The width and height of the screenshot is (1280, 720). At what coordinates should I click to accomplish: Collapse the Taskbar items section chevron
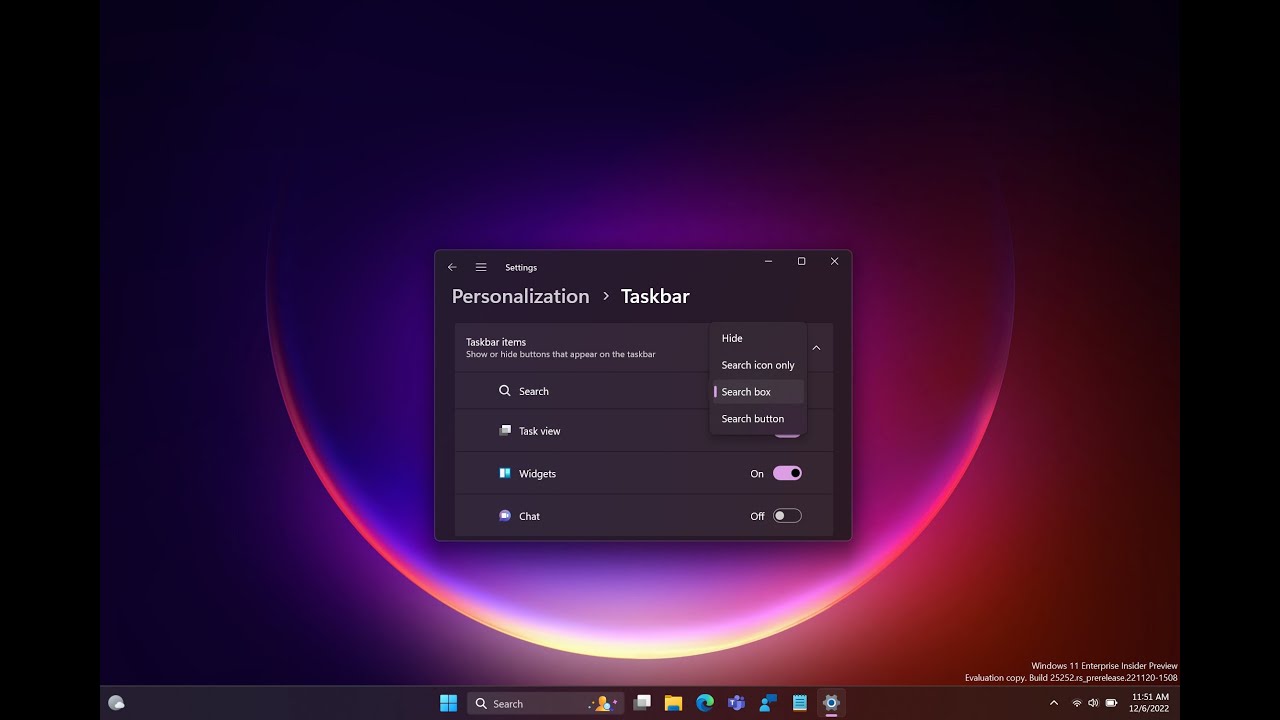(x=816, y=348)
